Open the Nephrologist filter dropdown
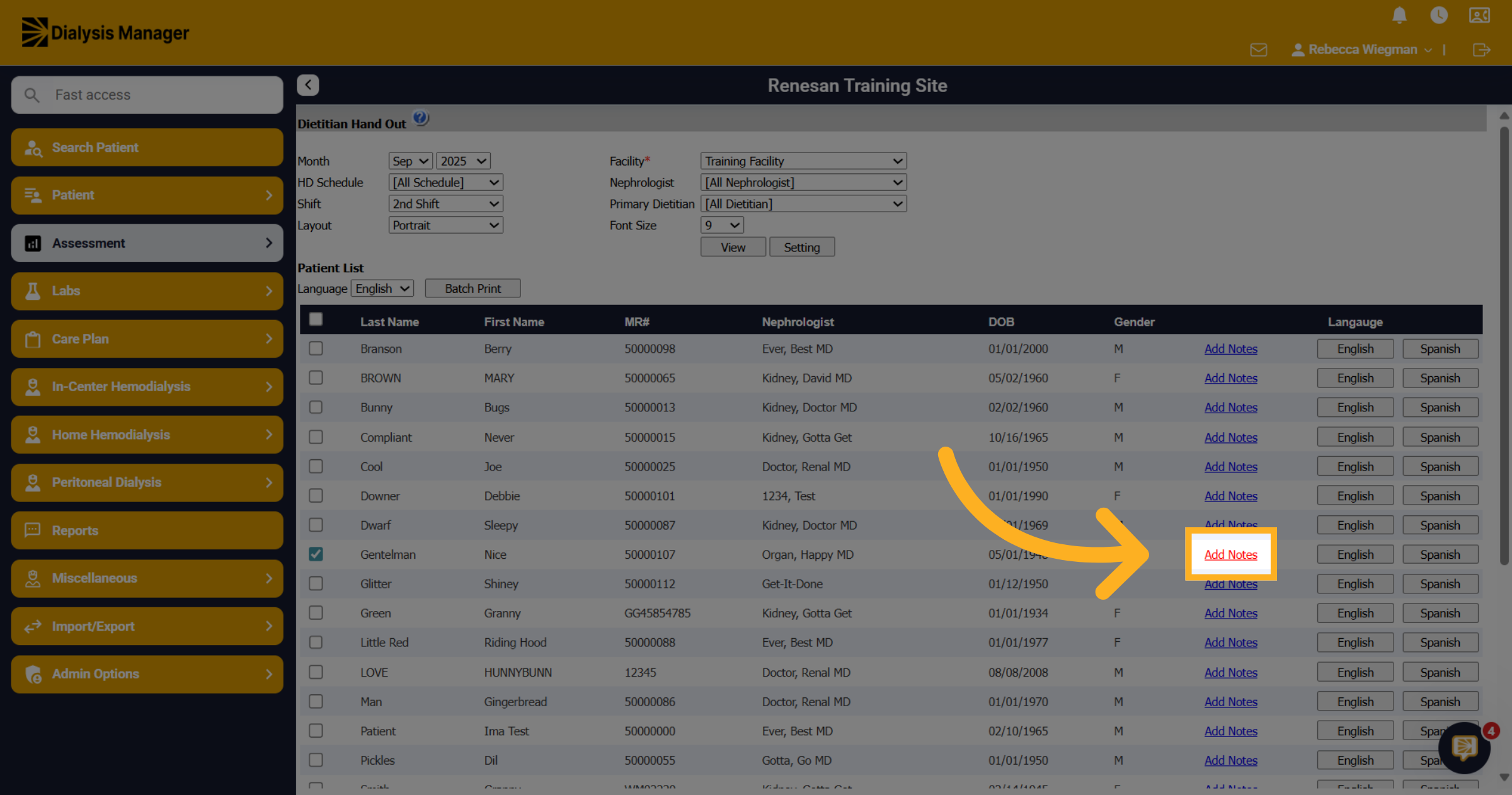 pos(803,183)
